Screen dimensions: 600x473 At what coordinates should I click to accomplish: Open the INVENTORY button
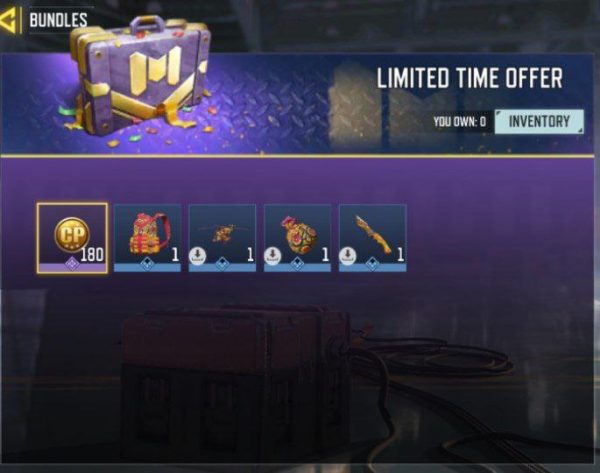(539, 122)
